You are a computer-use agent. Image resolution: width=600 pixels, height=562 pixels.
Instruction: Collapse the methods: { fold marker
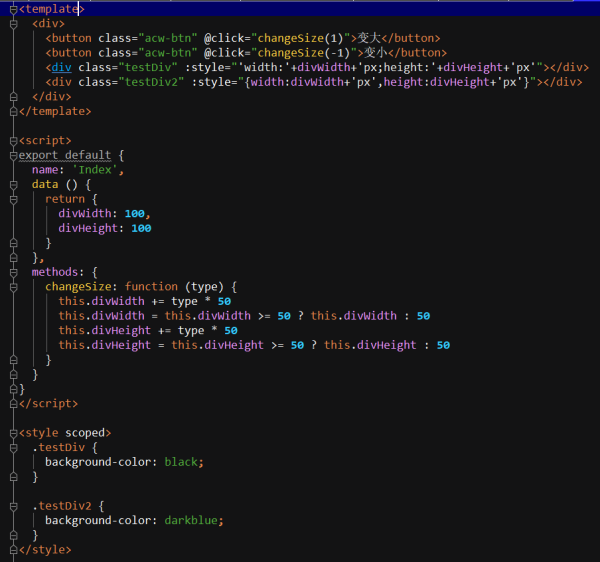pos(13,272)
